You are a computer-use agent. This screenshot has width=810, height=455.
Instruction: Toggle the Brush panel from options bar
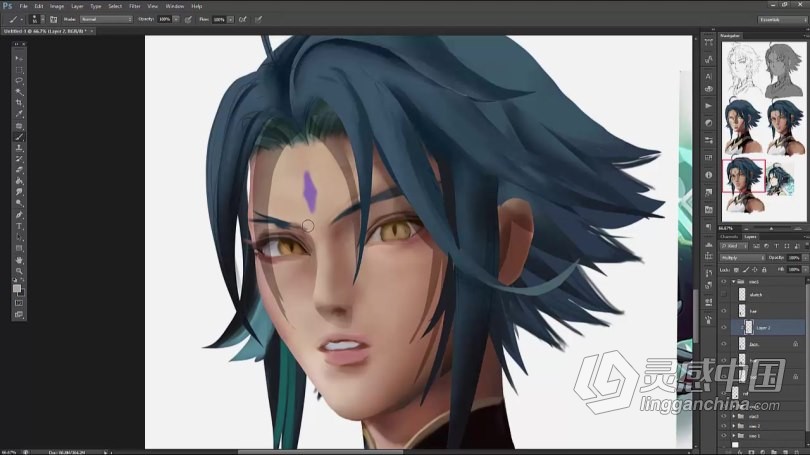point(53,19)
